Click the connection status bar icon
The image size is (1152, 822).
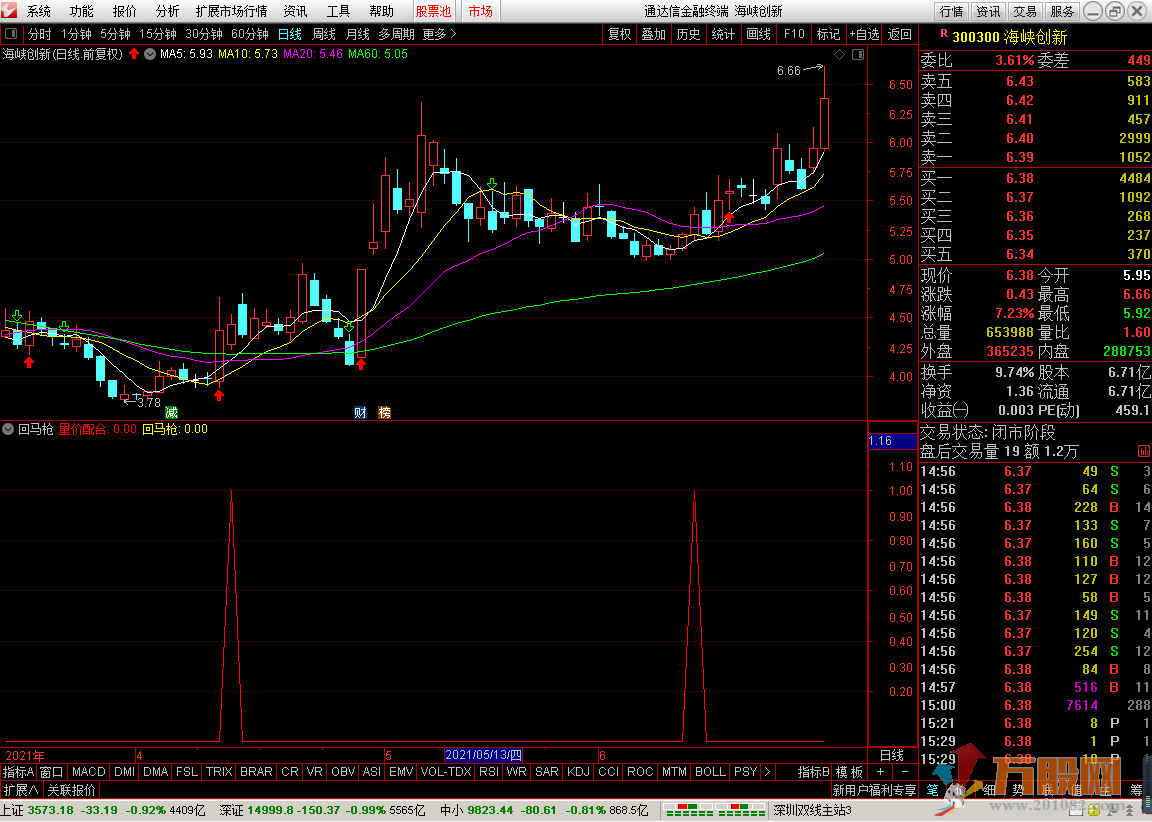click(x=713, y=810)
